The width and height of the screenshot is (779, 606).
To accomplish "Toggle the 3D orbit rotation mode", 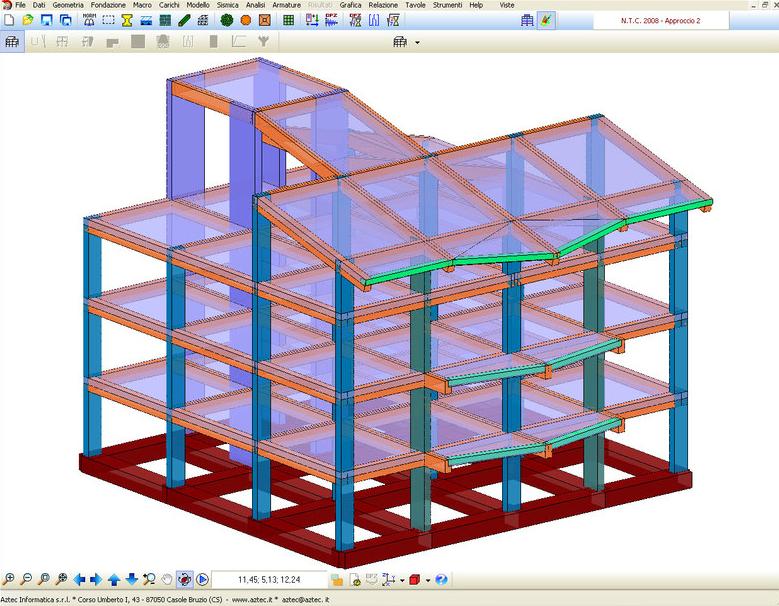I will coord(184,579).
